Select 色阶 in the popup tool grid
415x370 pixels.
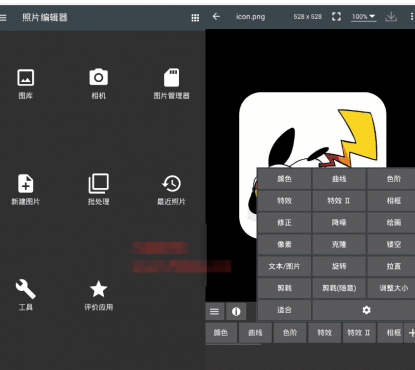(393, 179)
